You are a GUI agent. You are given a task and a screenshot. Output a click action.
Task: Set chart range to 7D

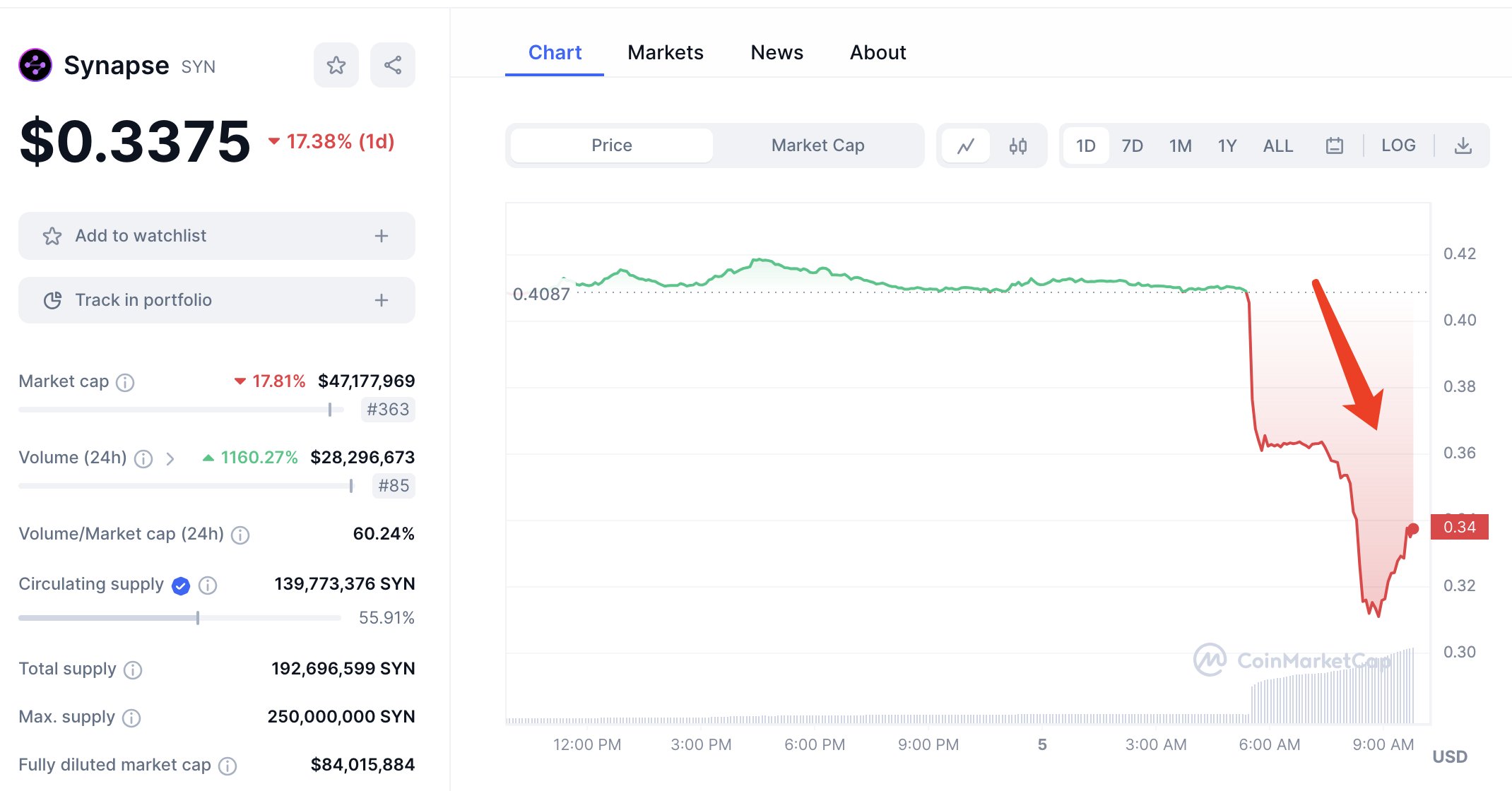(x=1133, y=145)
